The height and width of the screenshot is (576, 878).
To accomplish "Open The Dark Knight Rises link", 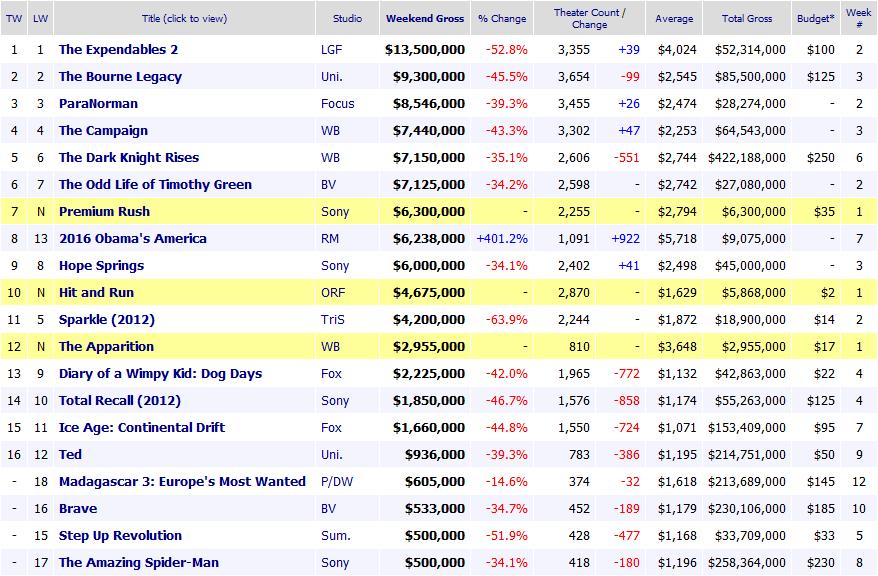I will (x=129, y=158).
